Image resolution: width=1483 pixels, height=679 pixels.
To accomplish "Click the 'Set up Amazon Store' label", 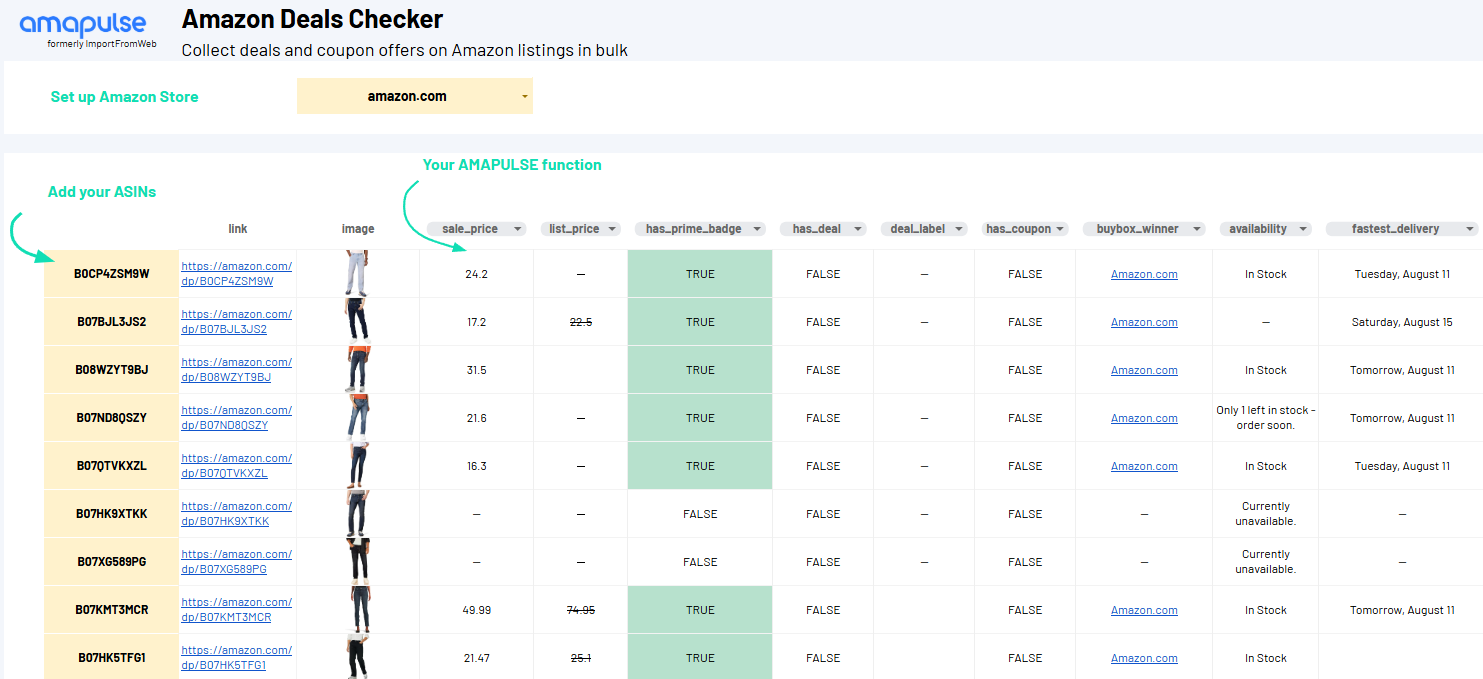I will pos(124,97).
